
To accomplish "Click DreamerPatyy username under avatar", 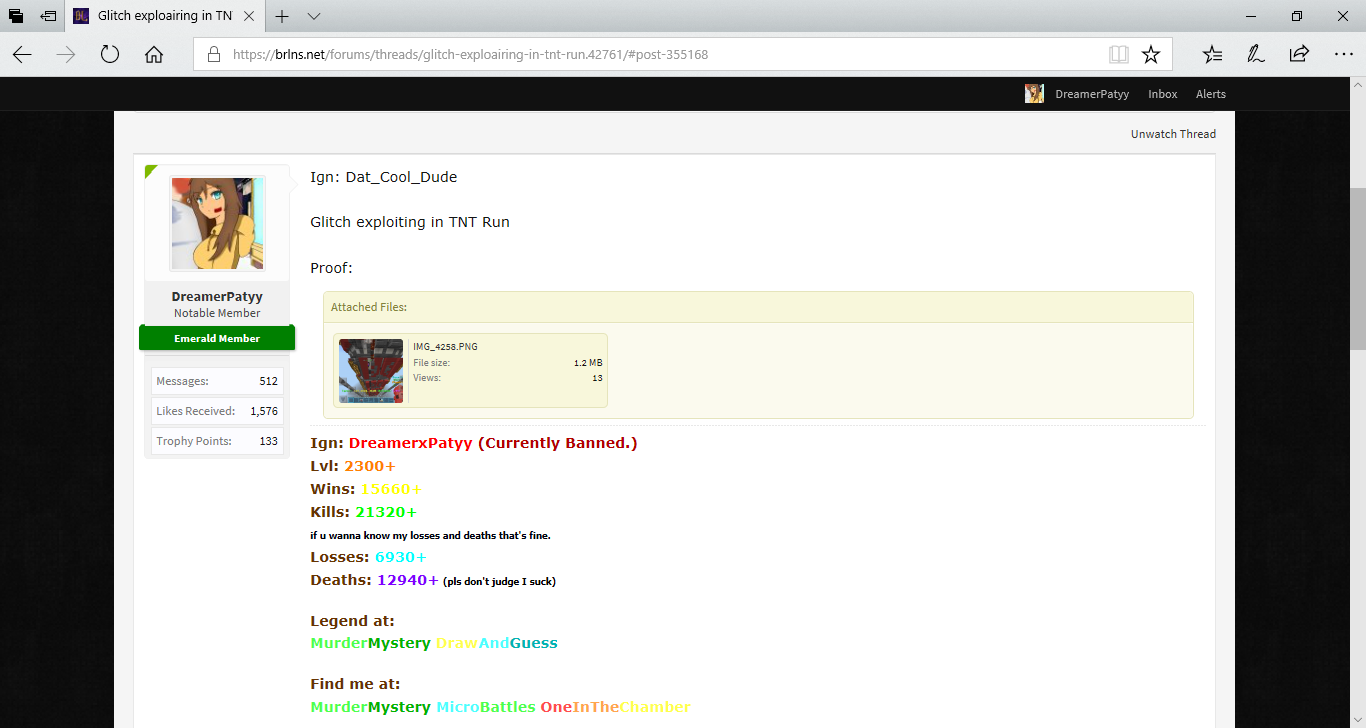I will click(x=217, y=297).
